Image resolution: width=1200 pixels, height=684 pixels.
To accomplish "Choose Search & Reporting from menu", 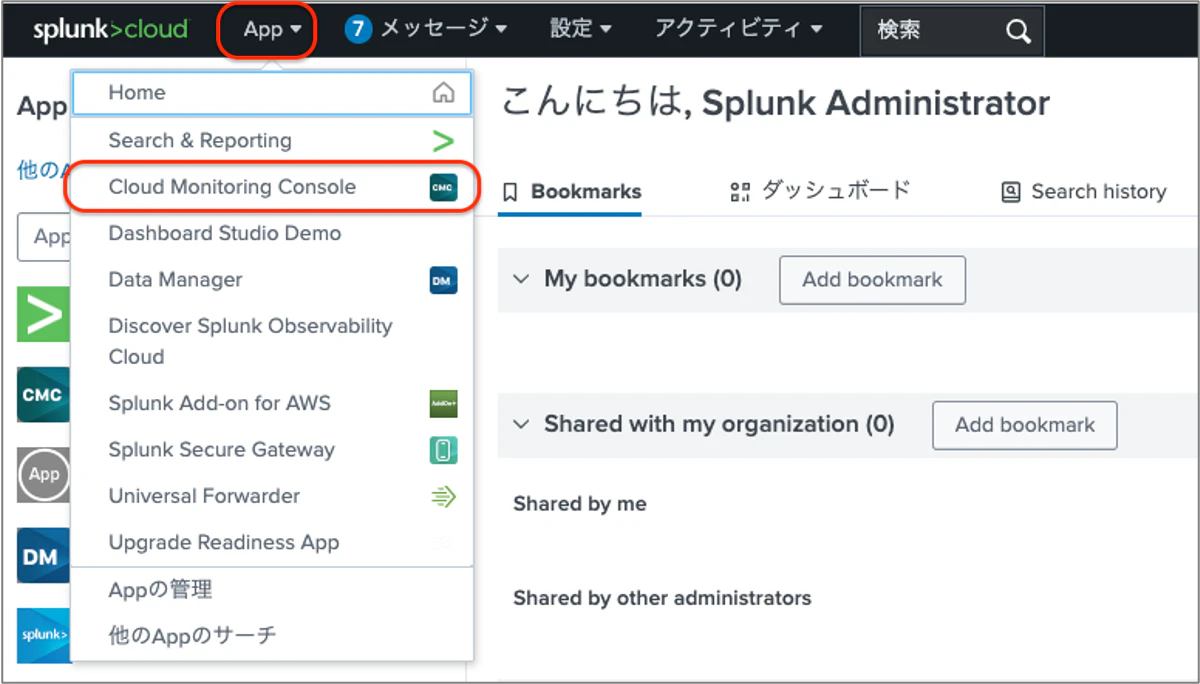I will [272, 141].
